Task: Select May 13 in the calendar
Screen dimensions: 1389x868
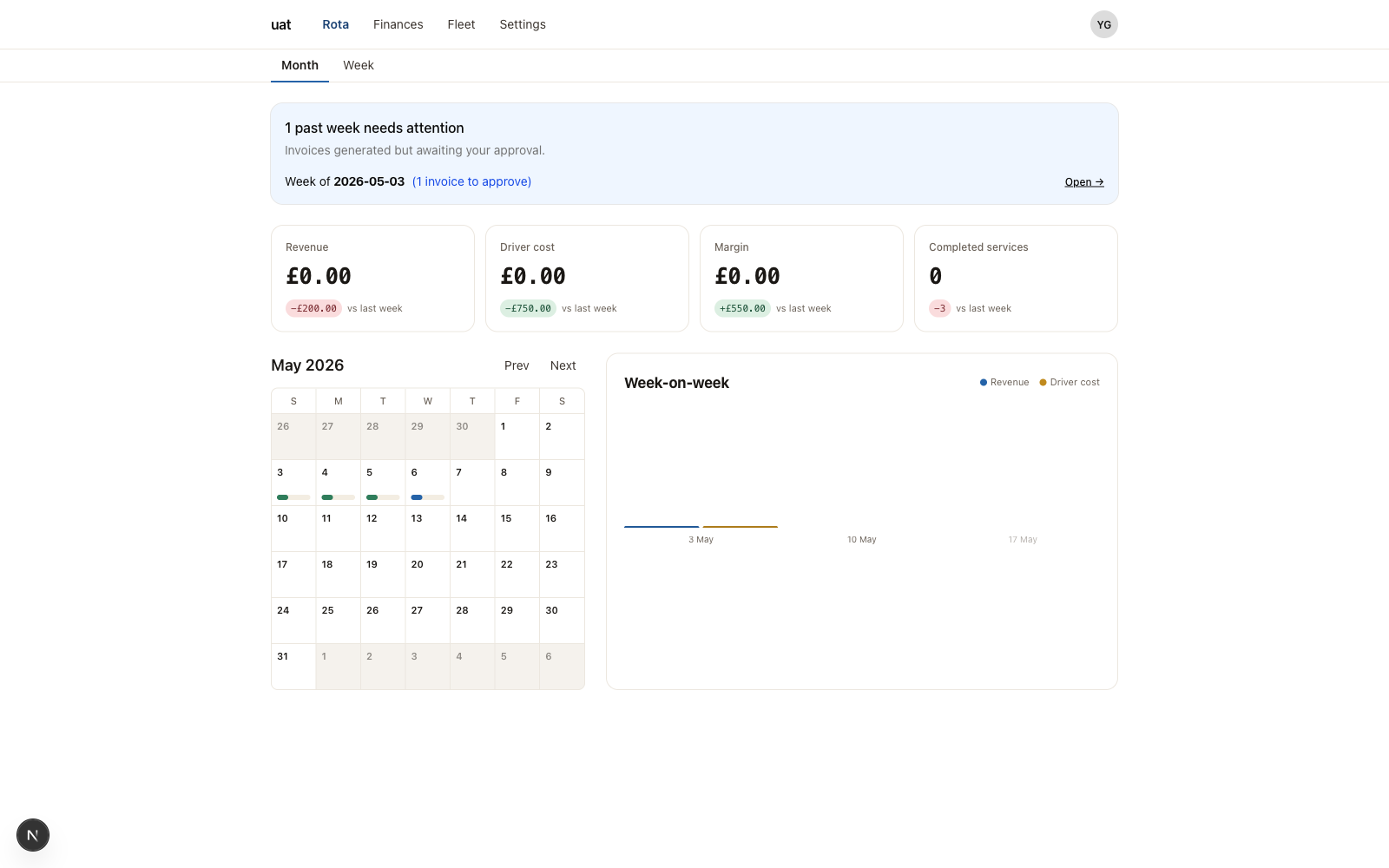Action: click(428, 529)
